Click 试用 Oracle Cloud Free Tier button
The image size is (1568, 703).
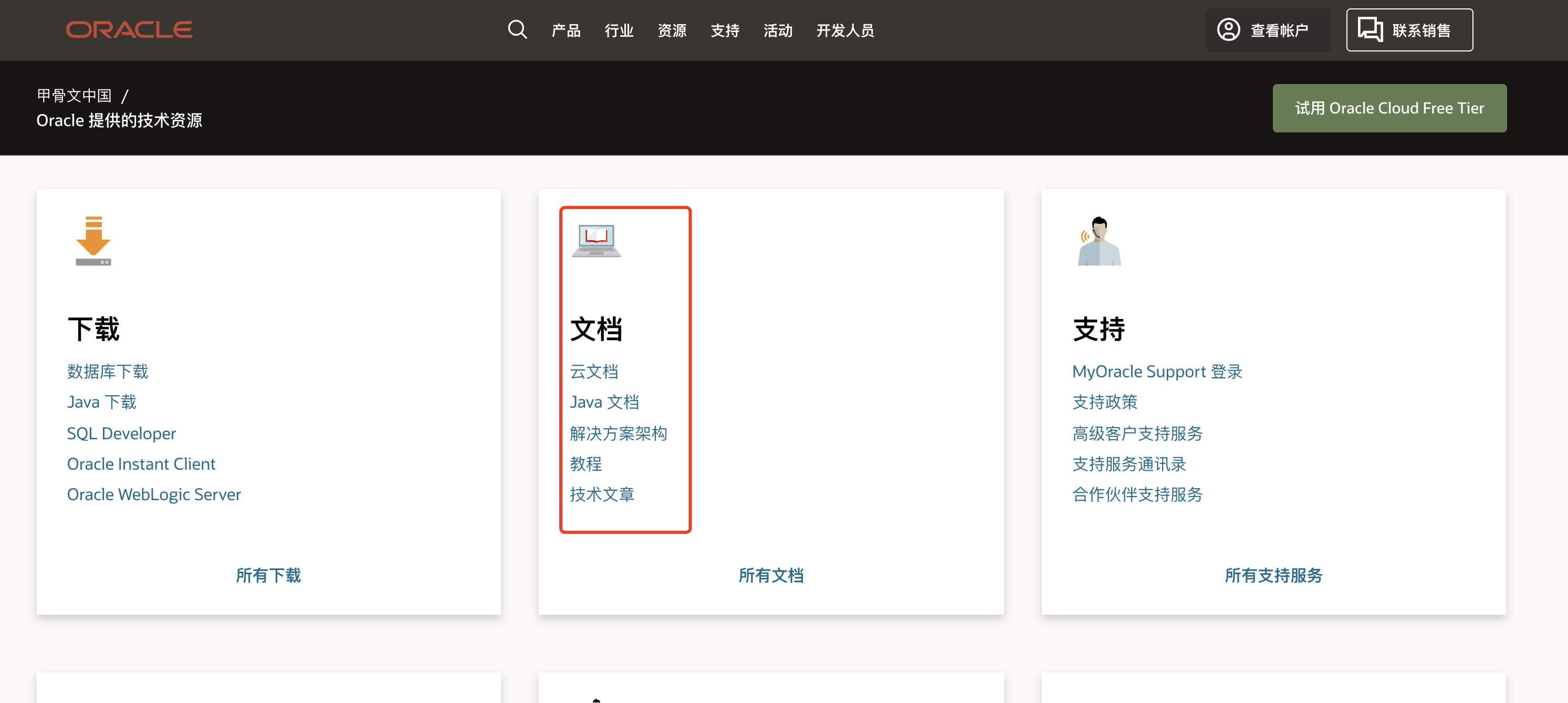coord(1389,108)
